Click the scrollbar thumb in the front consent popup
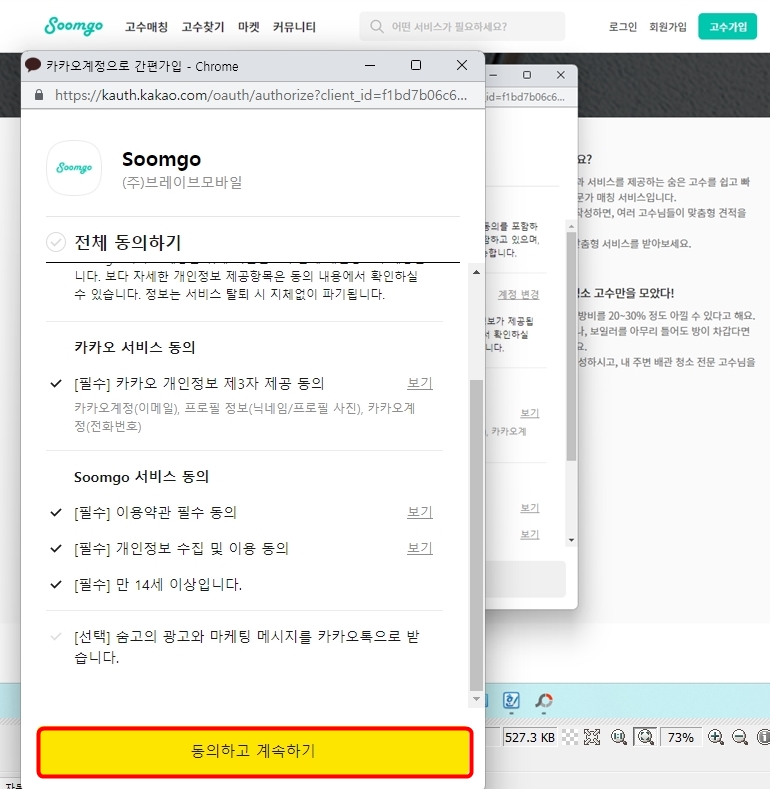770x789 pixels. (x=476, y=535)
